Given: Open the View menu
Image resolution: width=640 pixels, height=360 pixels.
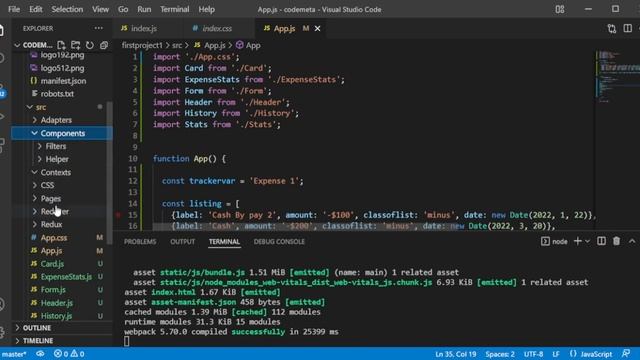Looking at the screenshot, I should [100, 9].
